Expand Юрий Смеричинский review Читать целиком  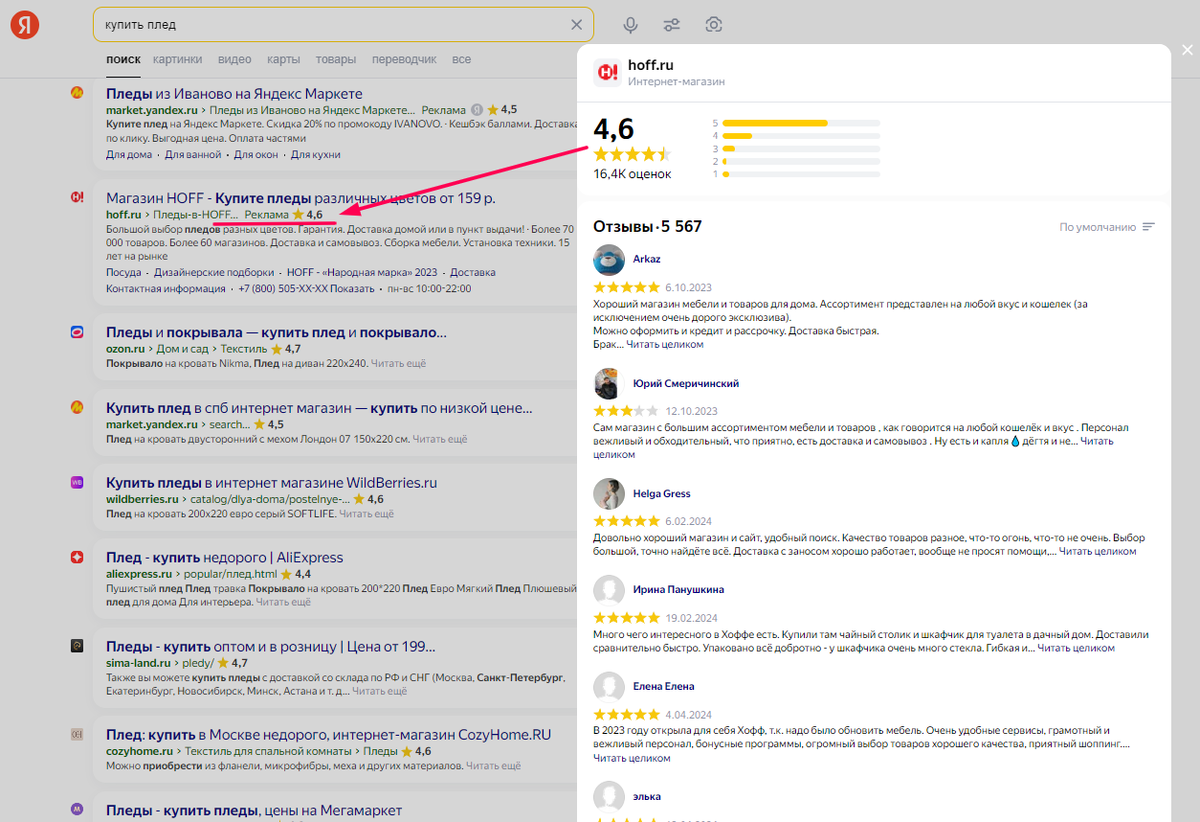click(853, 447)
